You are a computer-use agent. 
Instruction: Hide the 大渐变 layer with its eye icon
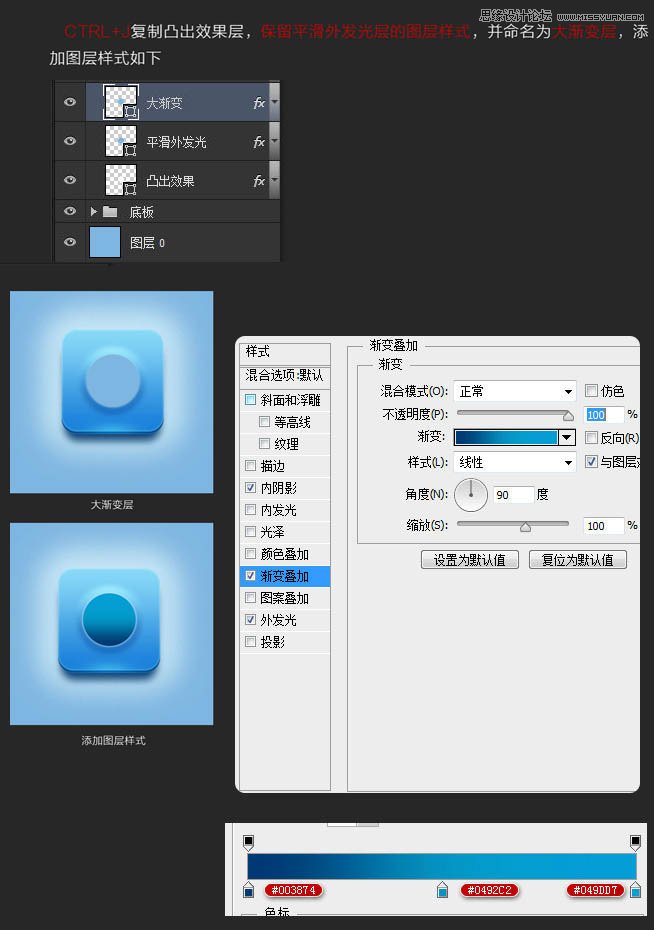[x=70, y=102]
